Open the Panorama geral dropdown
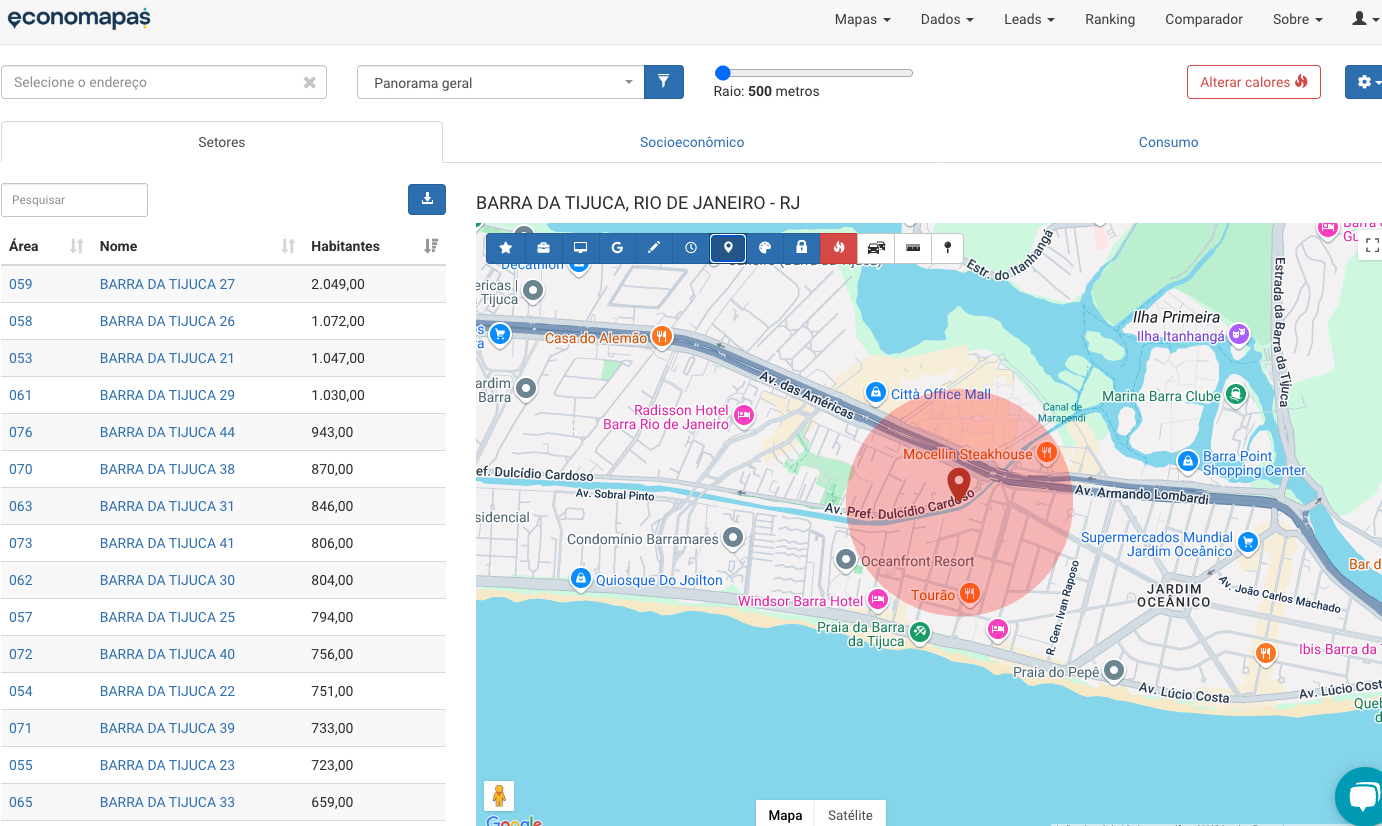Screen dimensions: 1382x826 click(500, 83)
